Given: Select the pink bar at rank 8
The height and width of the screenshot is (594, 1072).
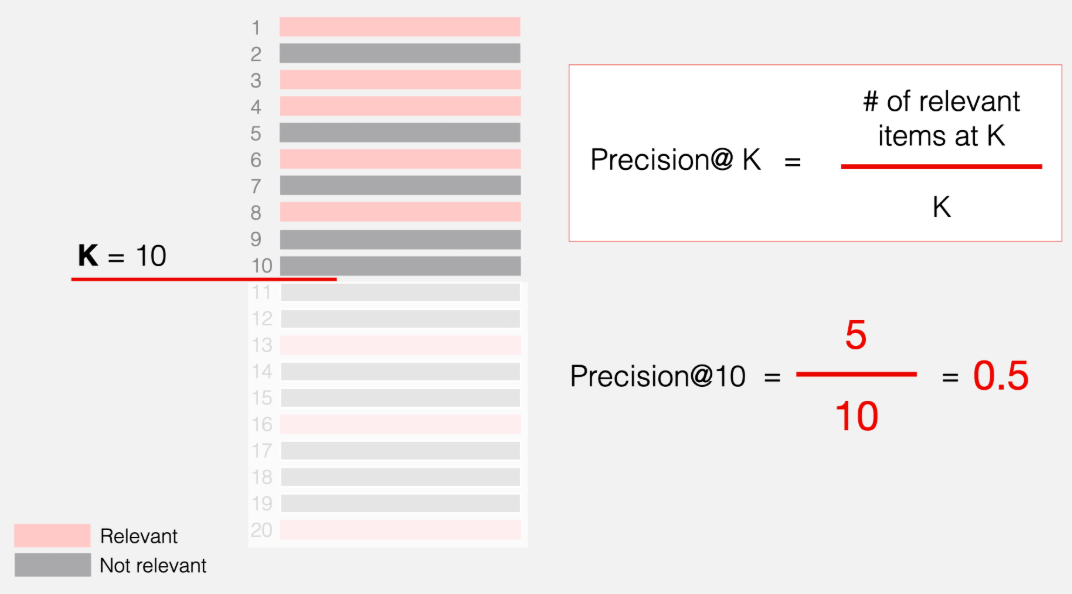Looking at the screenshot, I should pyautogui.click(x=400, y=212).
